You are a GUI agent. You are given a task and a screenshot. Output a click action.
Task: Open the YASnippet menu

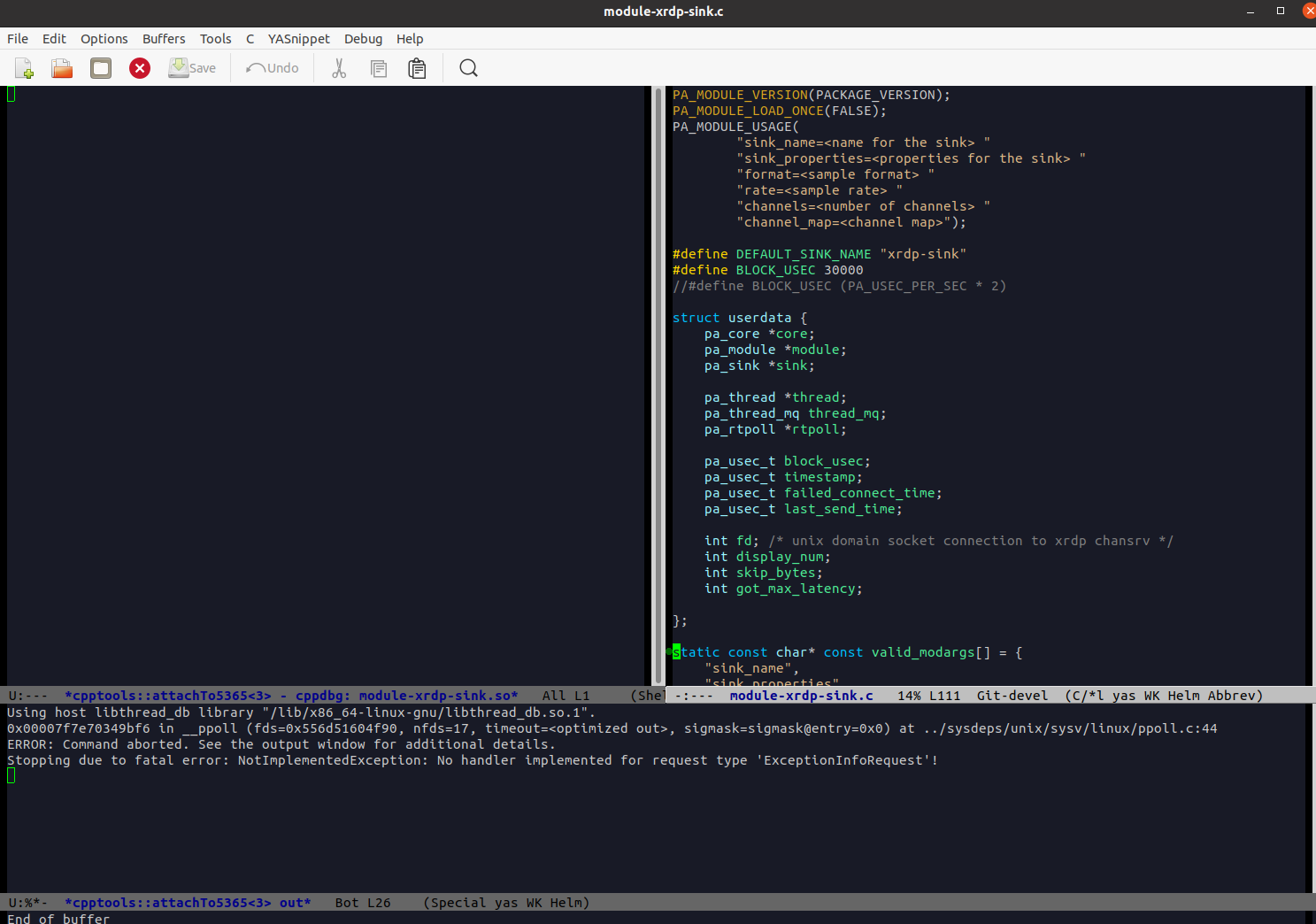pos(298,39)
